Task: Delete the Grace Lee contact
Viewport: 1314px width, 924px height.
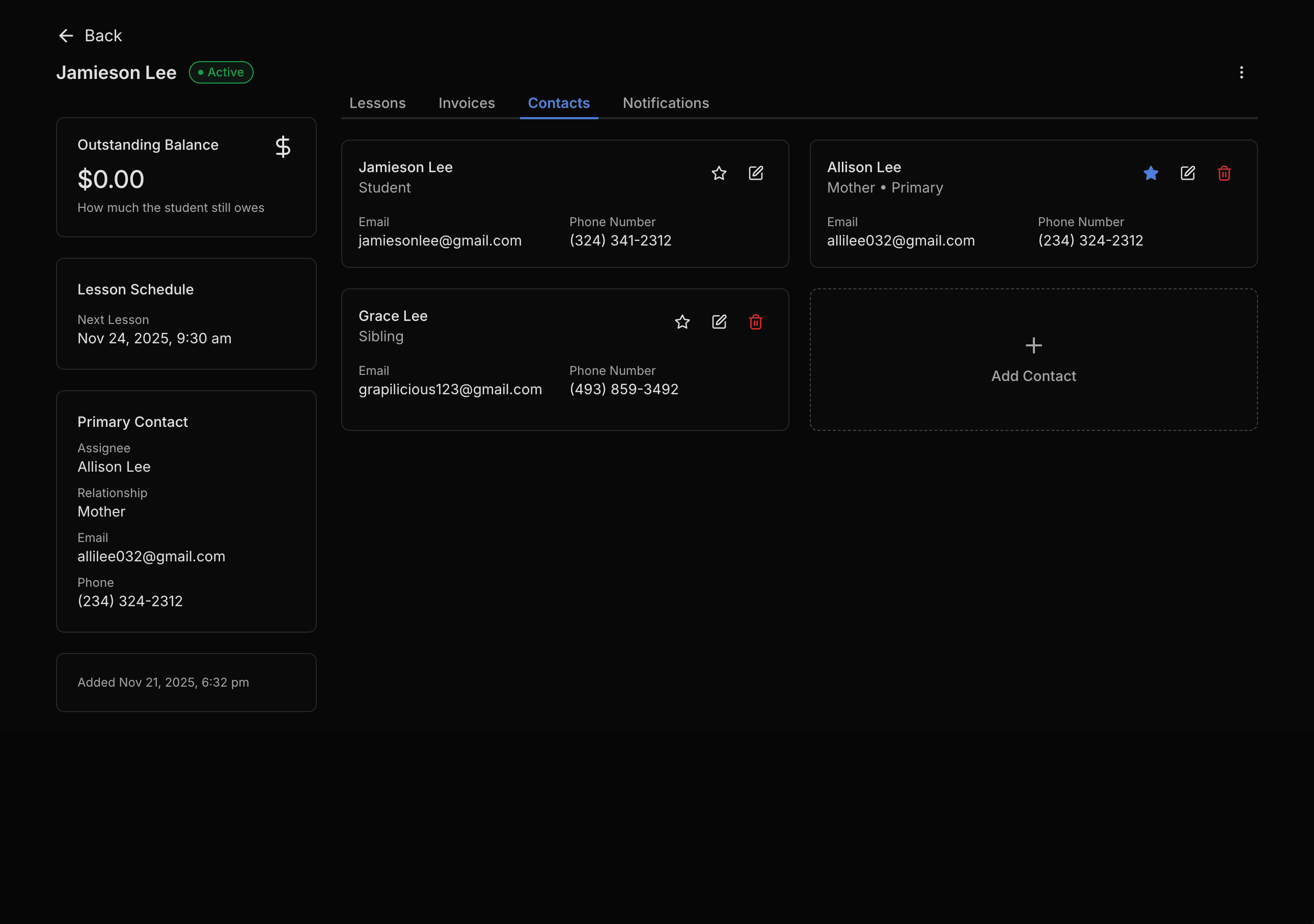Action: [755, 322]
